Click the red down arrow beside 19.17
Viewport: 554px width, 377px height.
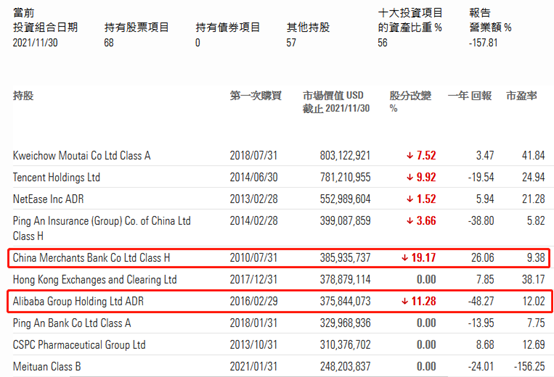(x=405, y=258)
